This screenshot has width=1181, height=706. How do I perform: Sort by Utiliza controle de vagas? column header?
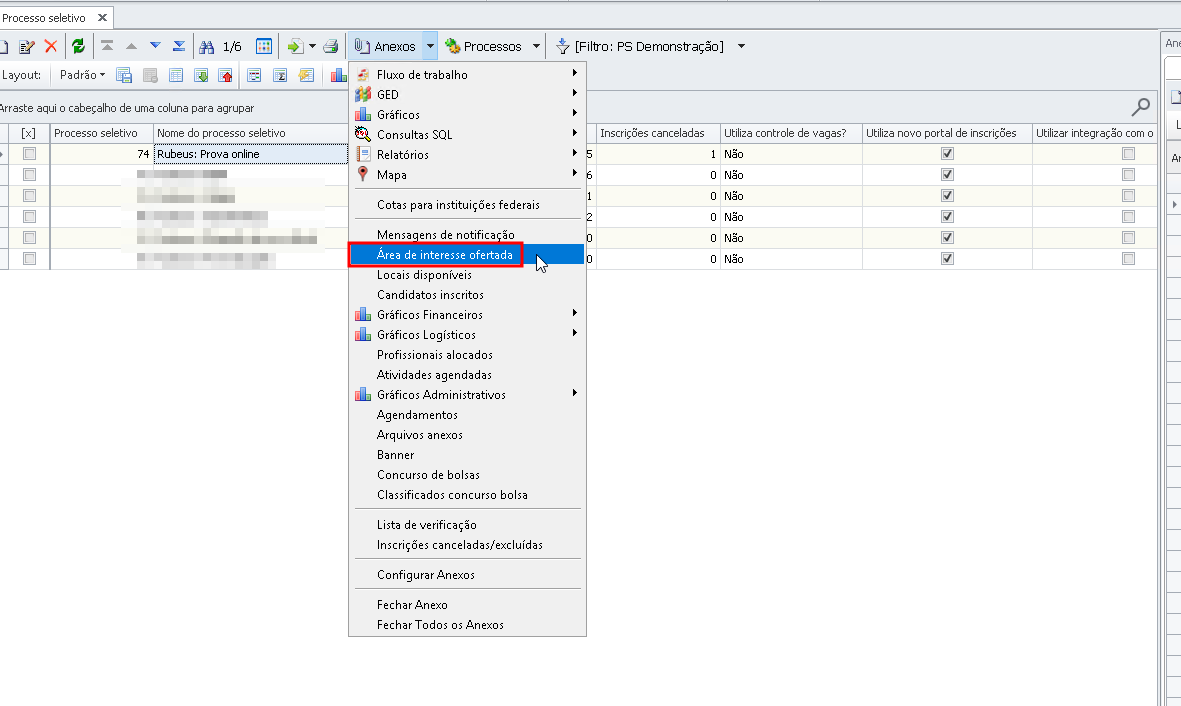pyautogui.click(x=791, y=133)
